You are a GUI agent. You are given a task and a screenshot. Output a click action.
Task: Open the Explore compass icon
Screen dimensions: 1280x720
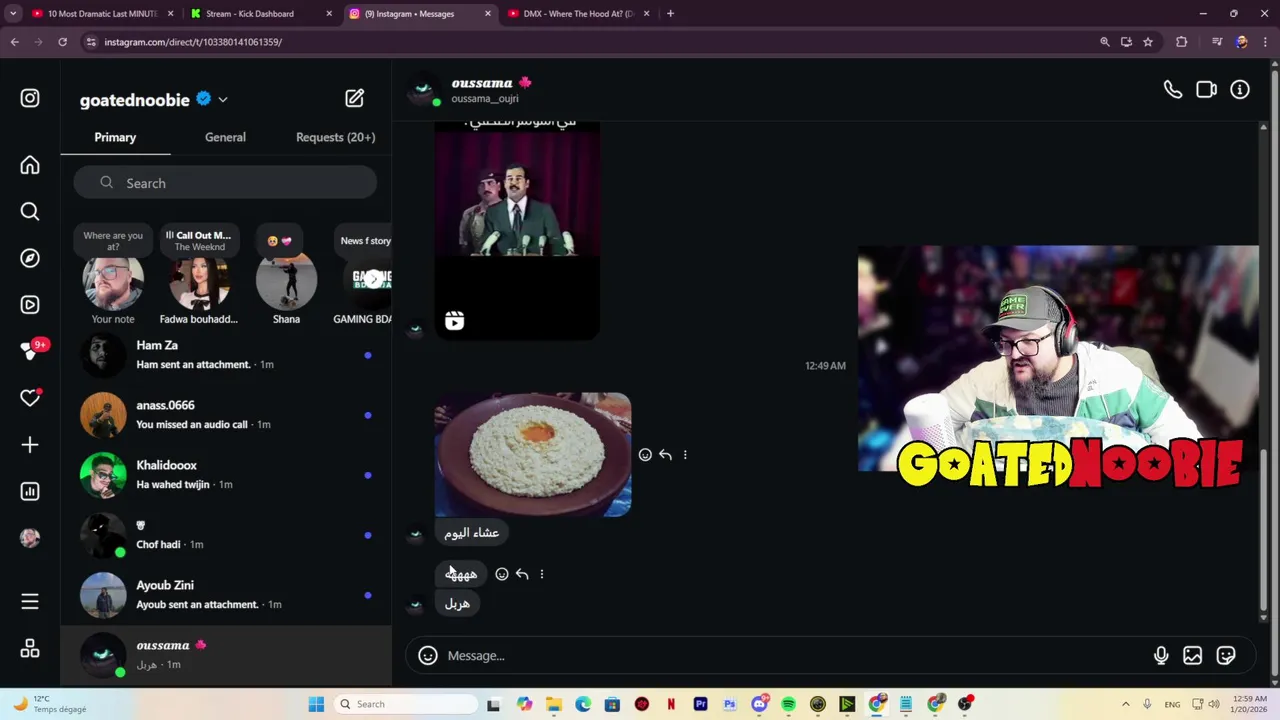(x=30, y=258)
